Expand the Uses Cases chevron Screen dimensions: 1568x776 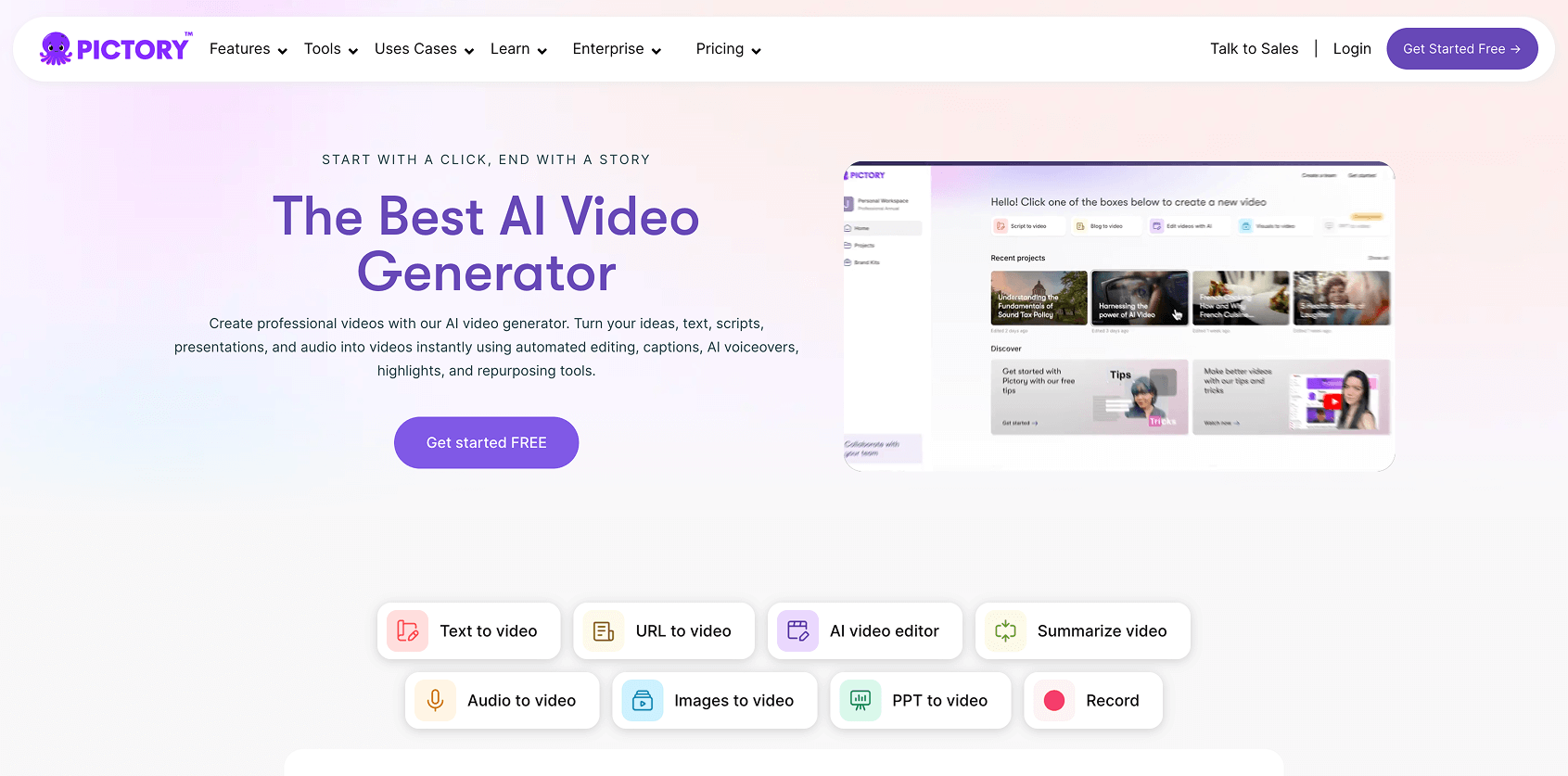coord(468,51)
